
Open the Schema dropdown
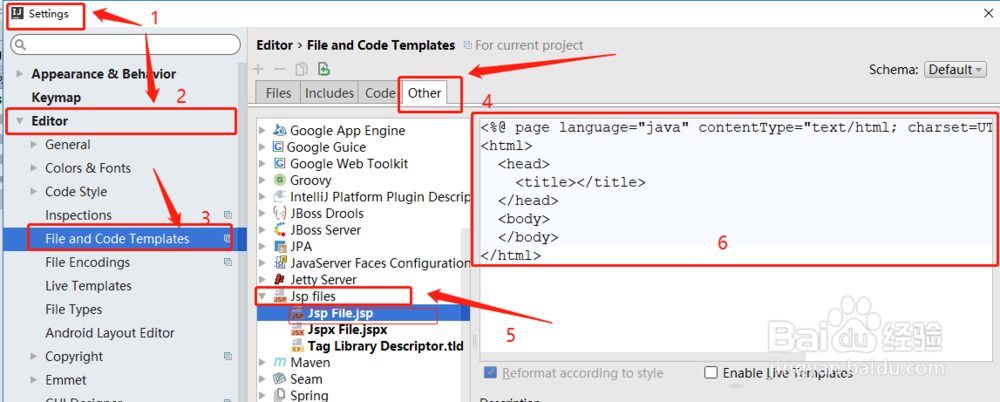(x=955, y=70)
